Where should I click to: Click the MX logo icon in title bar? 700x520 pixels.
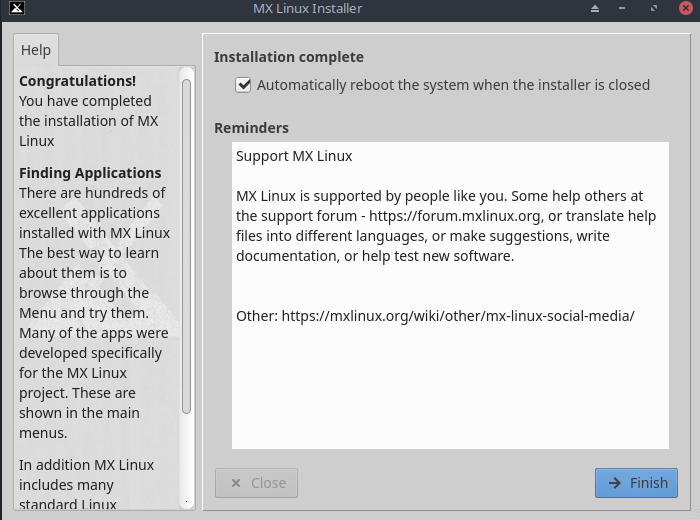[17, 8]
